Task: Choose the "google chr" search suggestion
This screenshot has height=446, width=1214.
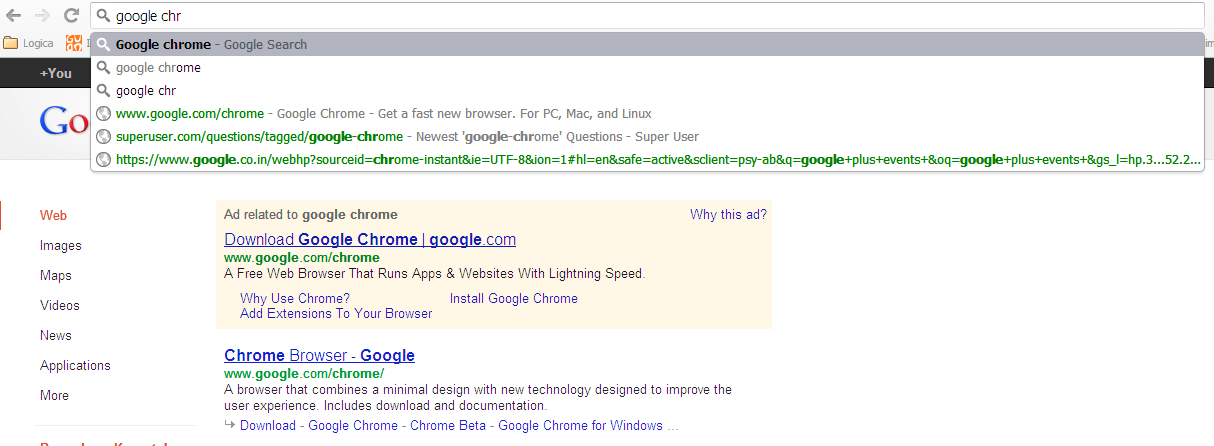Action: [146, 91]
